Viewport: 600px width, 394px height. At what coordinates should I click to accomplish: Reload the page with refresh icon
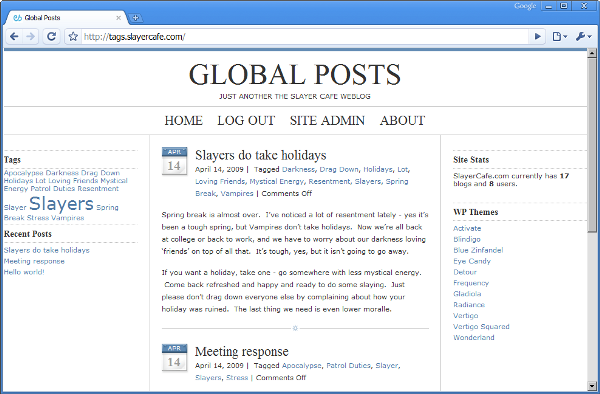51,37
